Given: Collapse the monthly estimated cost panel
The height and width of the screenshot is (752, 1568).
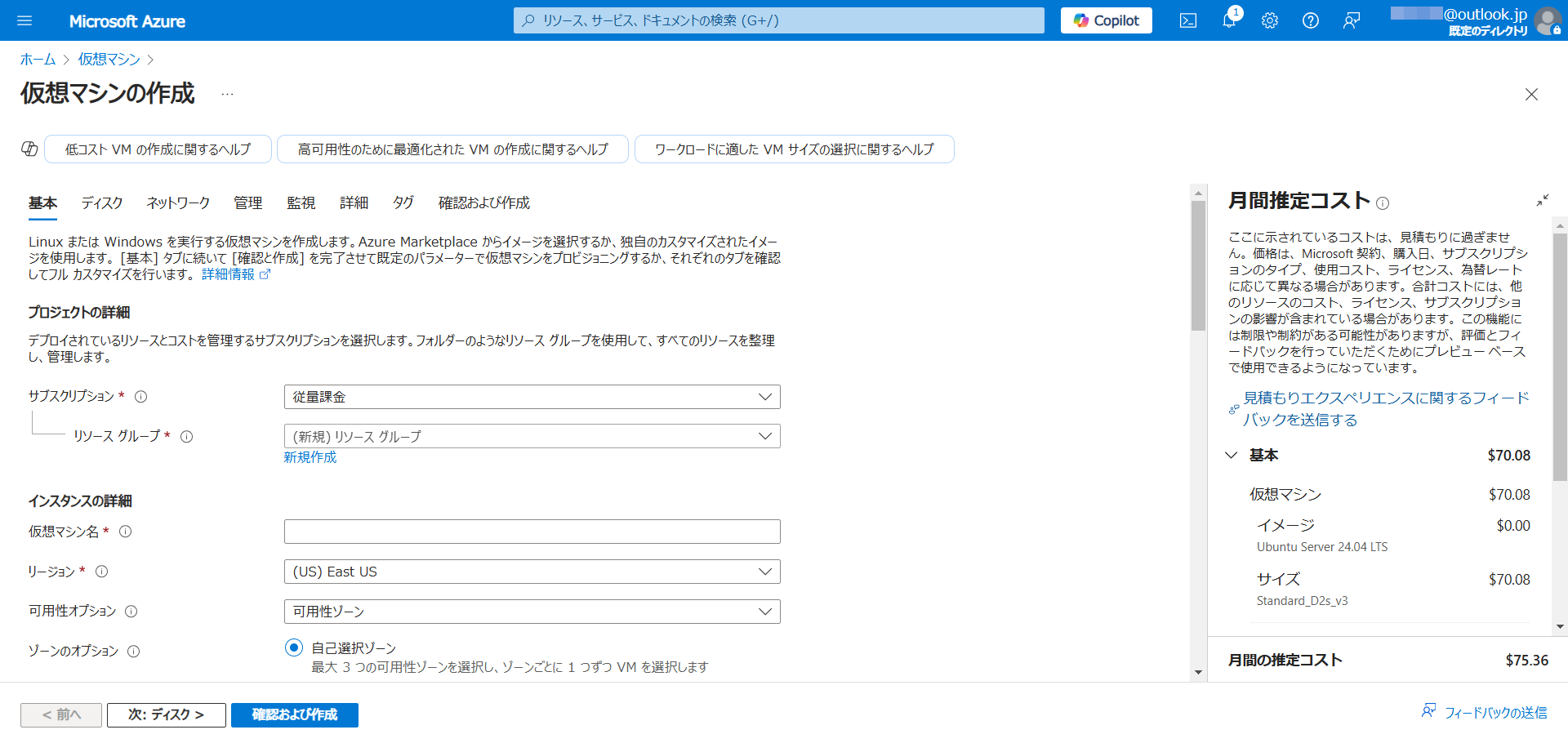Looking at the screenshot, I should [1542, 201].
